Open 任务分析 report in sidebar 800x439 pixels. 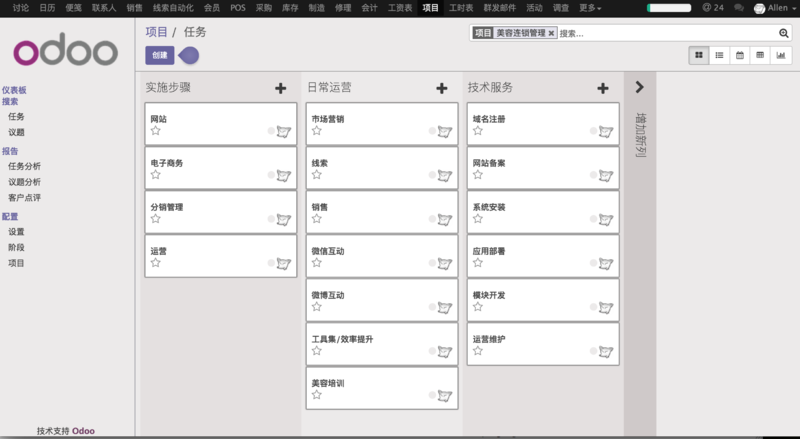(x=24, y=166)
